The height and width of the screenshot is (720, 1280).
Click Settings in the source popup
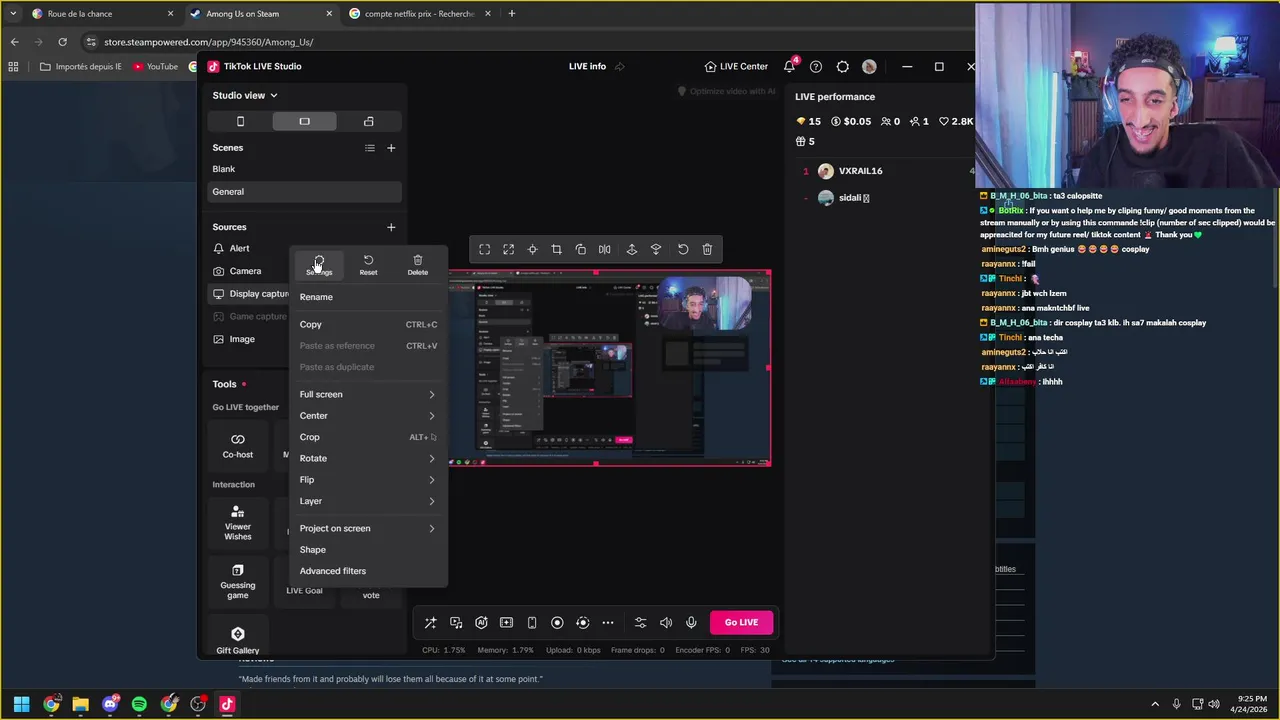click(319, 265)
